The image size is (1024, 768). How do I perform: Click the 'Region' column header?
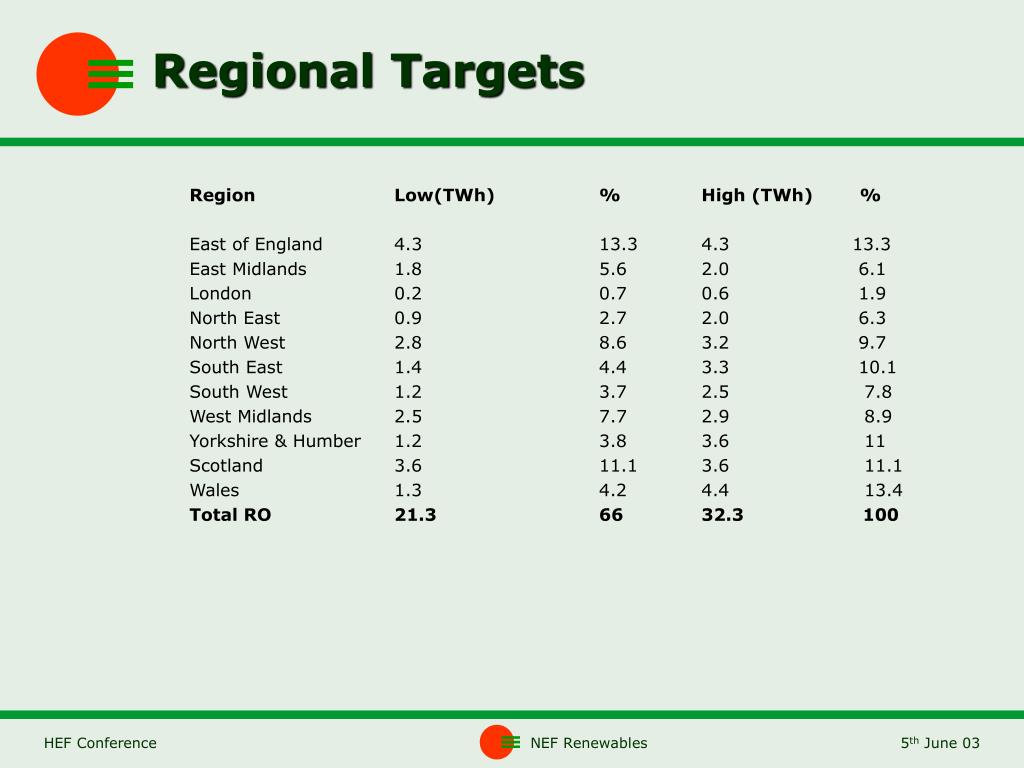[222, 195]
